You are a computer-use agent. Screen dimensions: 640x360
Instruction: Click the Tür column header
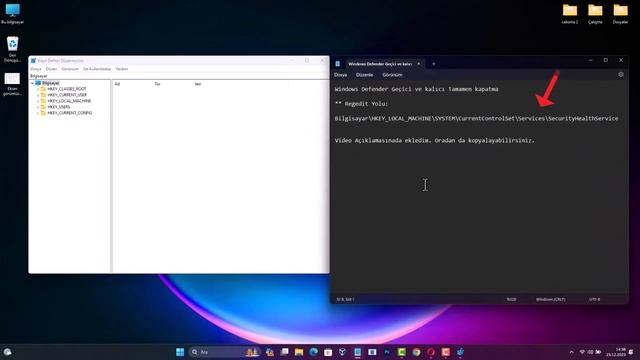(x=157, y=84)
